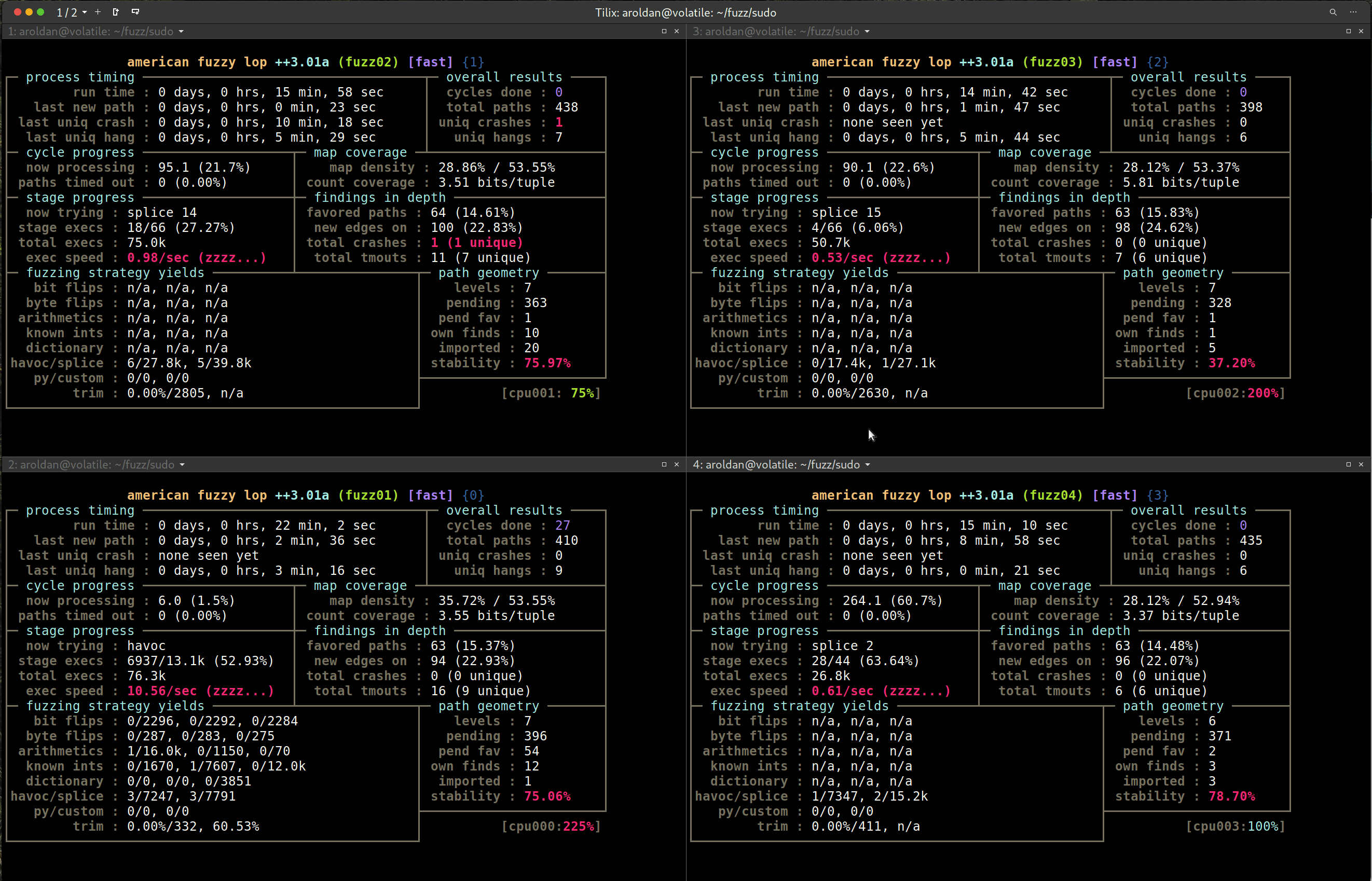Click map density 35.72% / 53.55%
The image size is (1372, 881).
coord(497,601)
